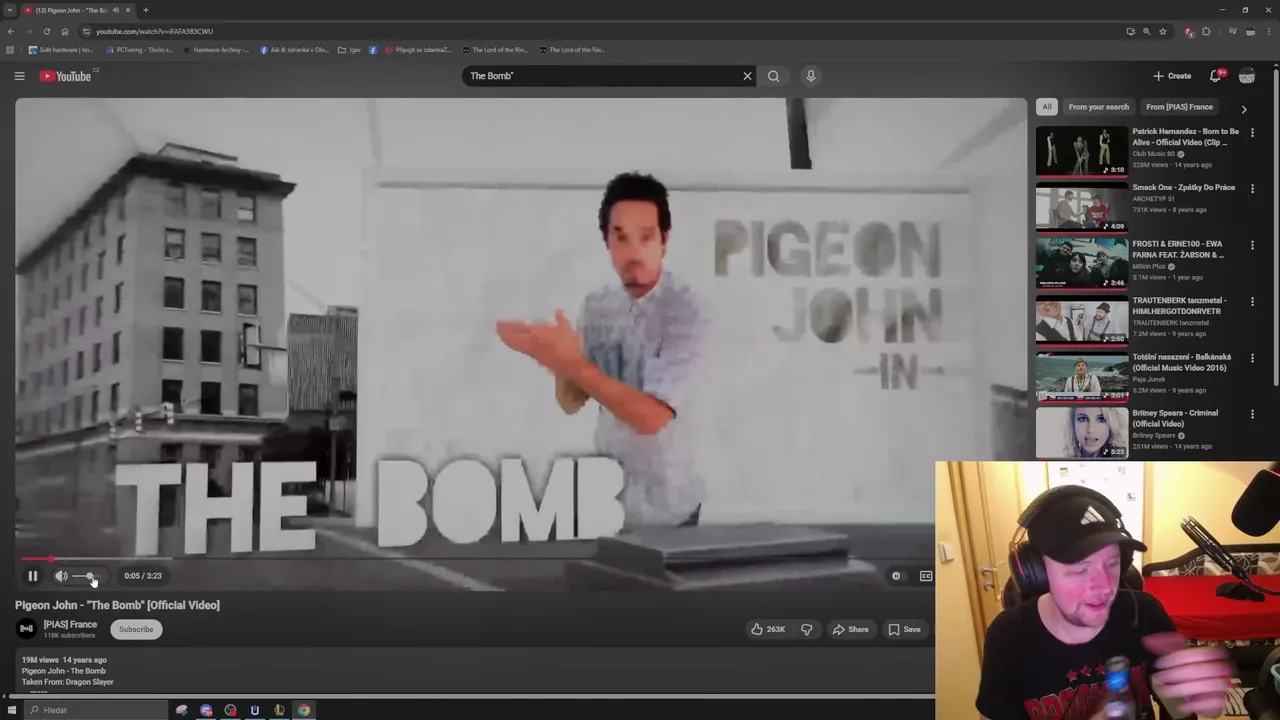Focus the YouTube search input field
The height and width of the screenshot is (720, 1280).
(x=600, y=76)
